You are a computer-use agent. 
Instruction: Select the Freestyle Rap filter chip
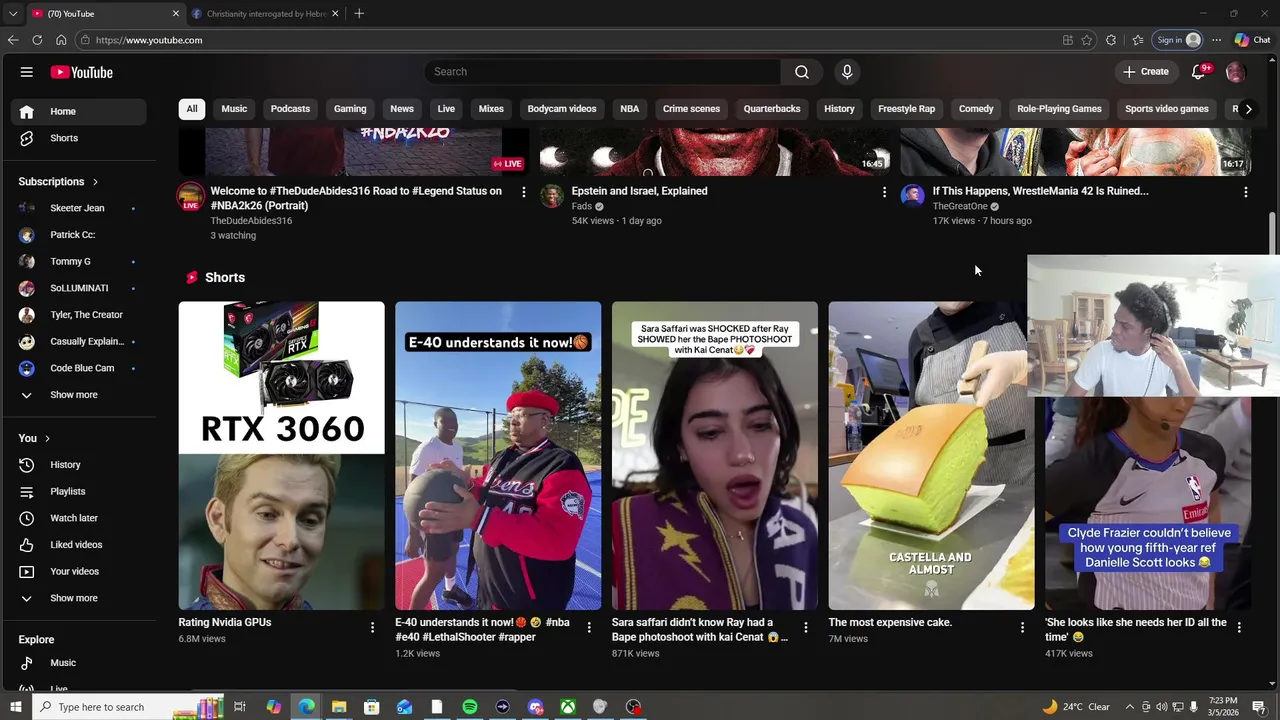click(906, 109)
